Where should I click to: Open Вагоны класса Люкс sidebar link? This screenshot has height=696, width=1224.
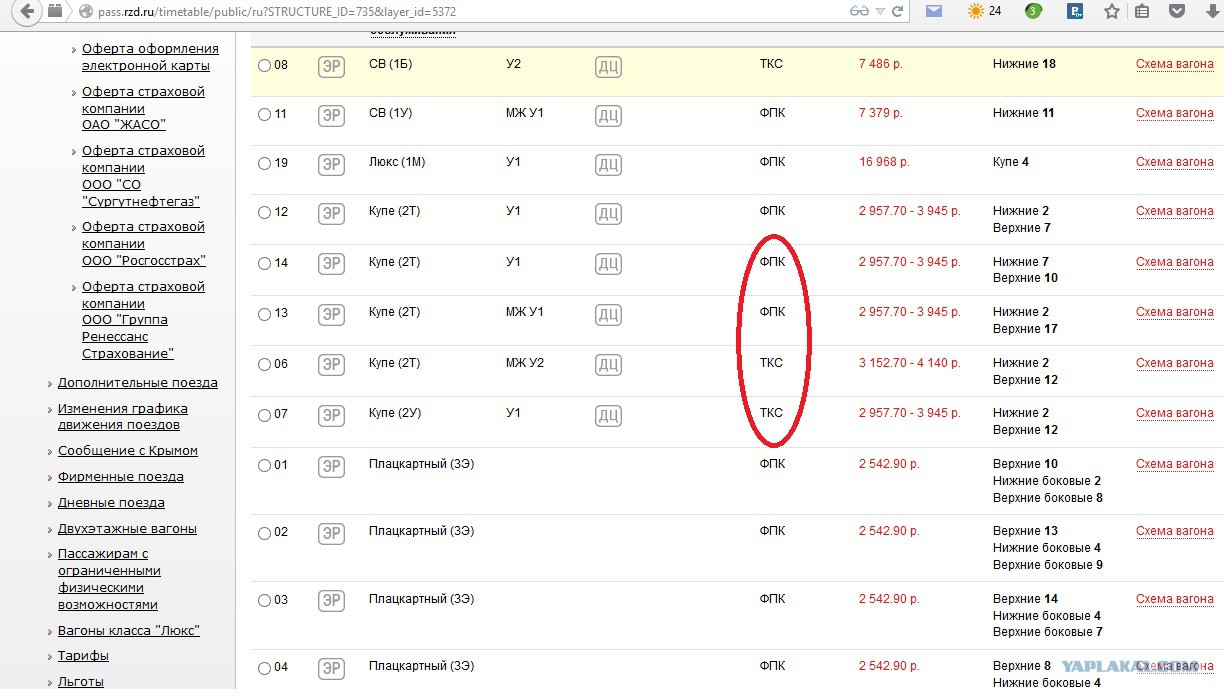pos(129,631)
